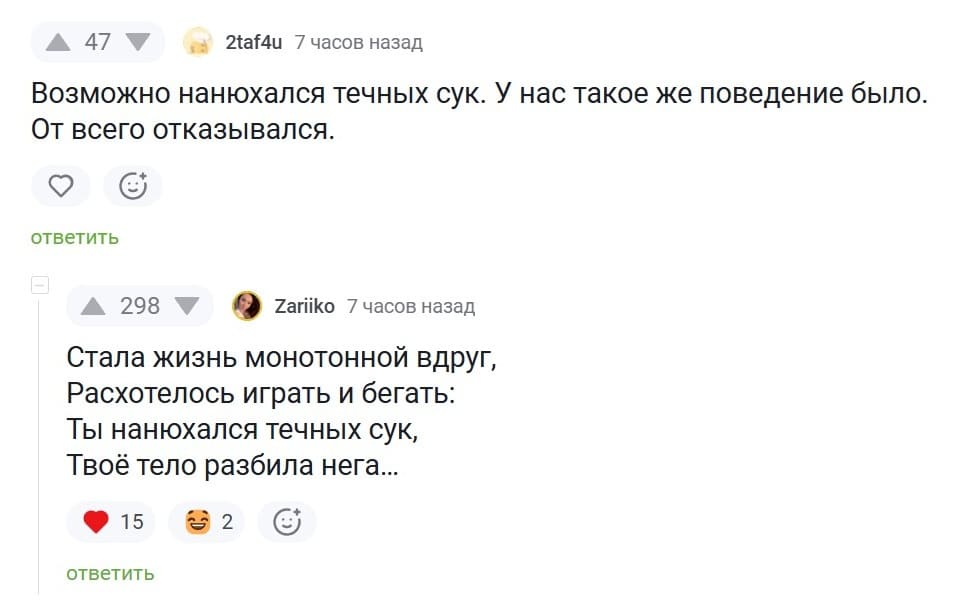Image resolution: width=953 pixels, height=602 pixels.
Task: Collapse Zariiko's comment thread with the minus box
Action: click(x=40, y=284)
